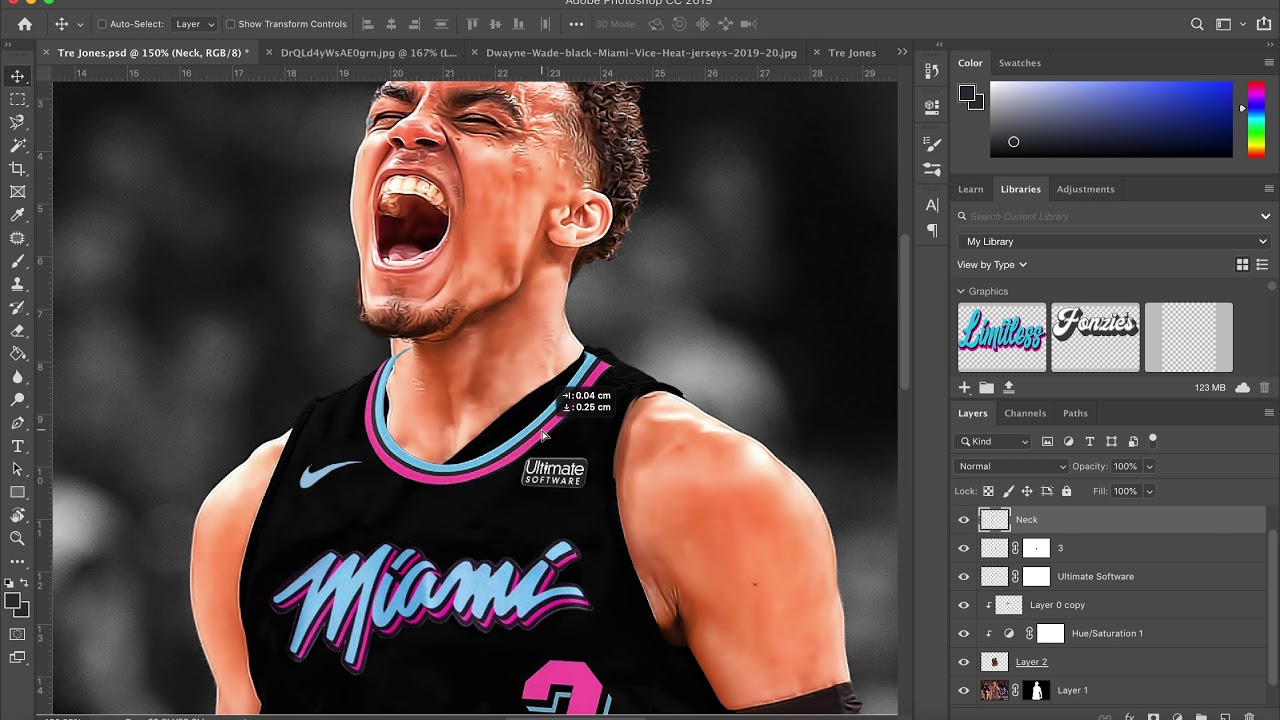Select the Dodge tool
Image resolution: width=1280 pixels, height=720 pixels.
click(x=17, y=400)
